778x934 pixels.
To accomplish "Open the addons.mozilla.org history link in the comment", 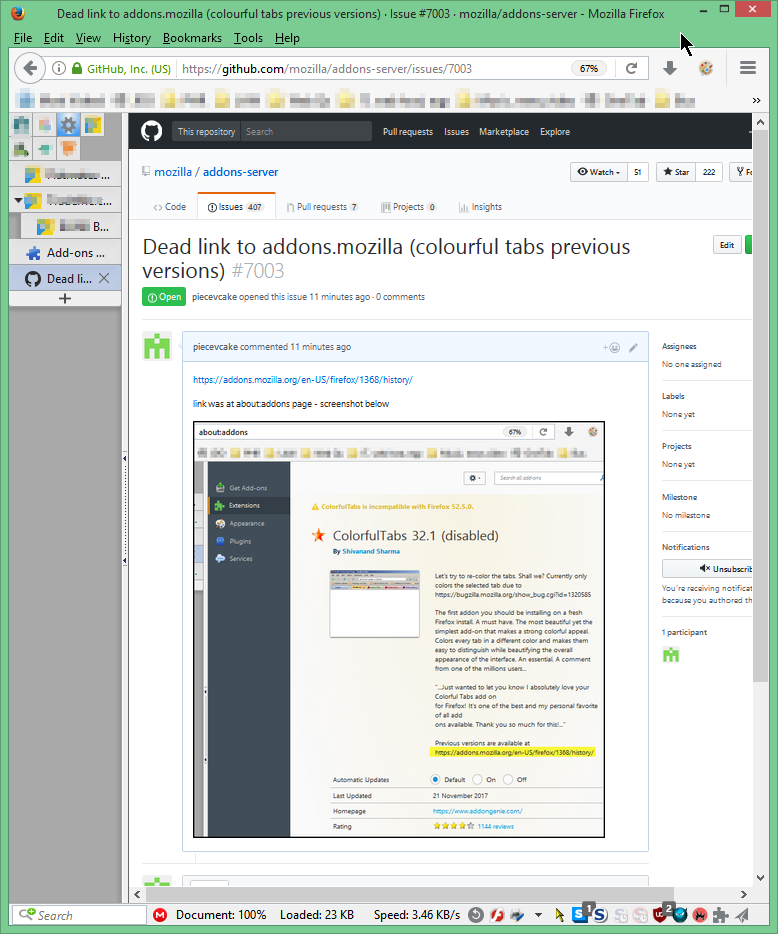I will click(x=303, y=379).
